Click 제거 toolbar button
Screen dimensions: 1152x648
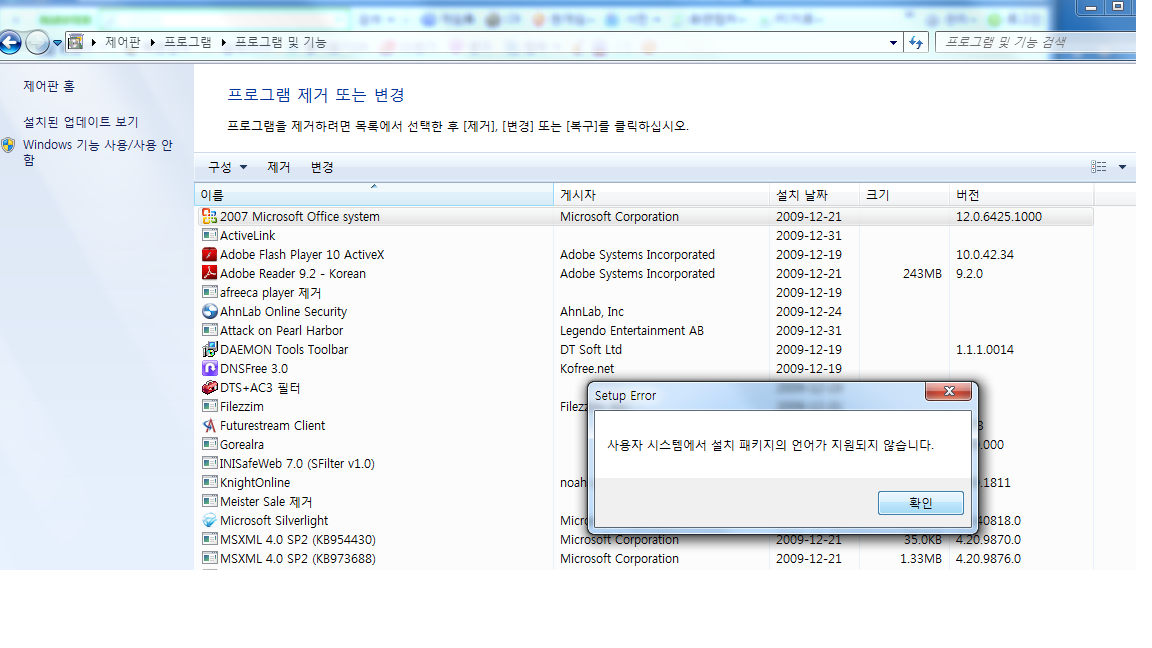click(x=278, y=168)
